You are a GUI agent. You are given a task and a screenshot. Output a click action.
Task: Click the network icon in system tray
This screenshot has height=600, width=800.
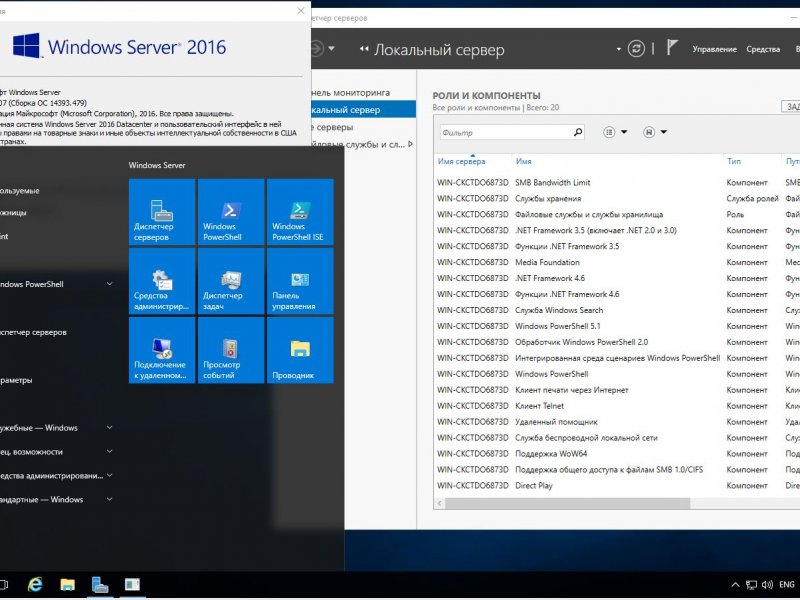[x=751, y=585]
